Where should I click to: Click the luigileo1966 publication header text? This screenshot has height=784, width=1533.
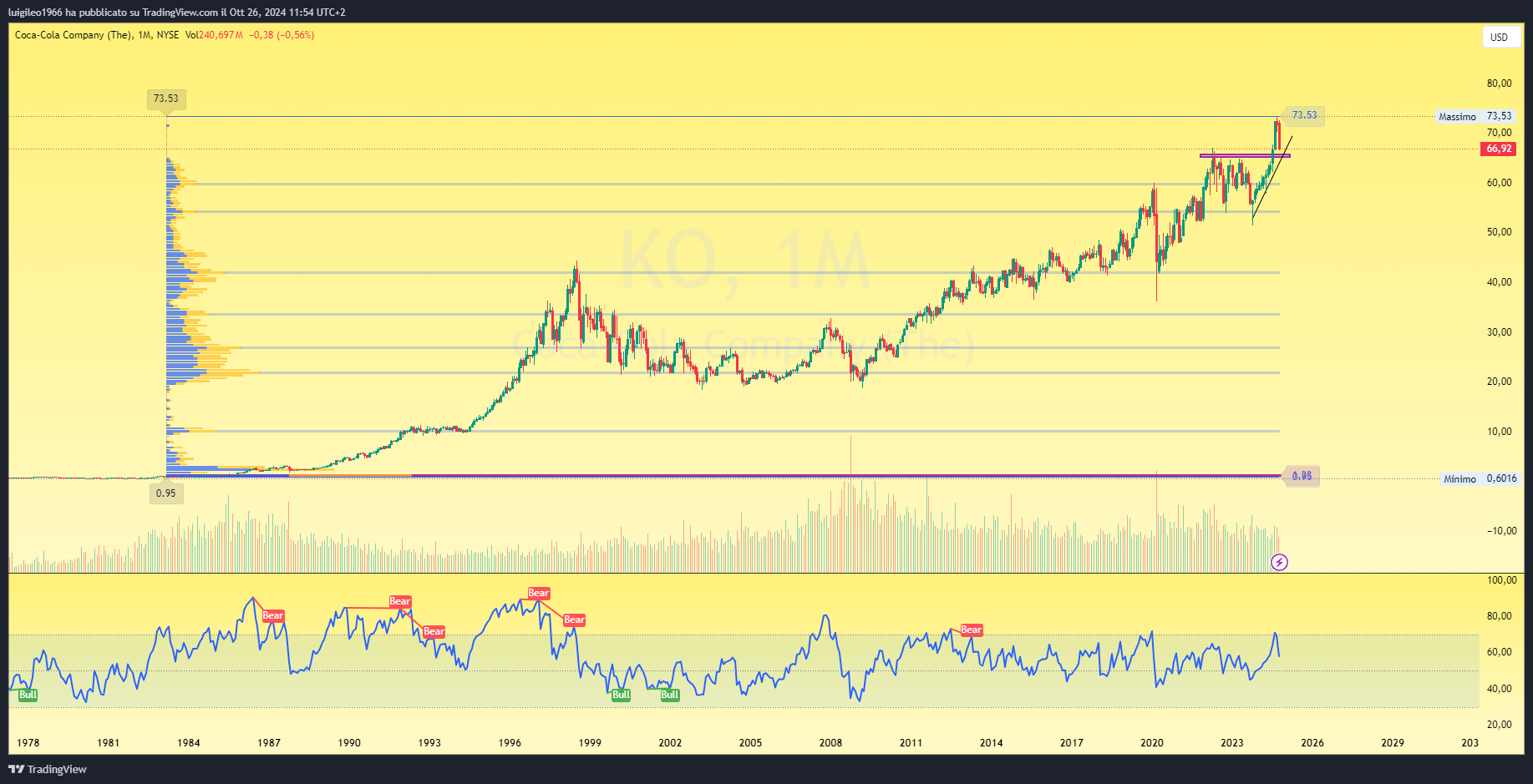176,13
